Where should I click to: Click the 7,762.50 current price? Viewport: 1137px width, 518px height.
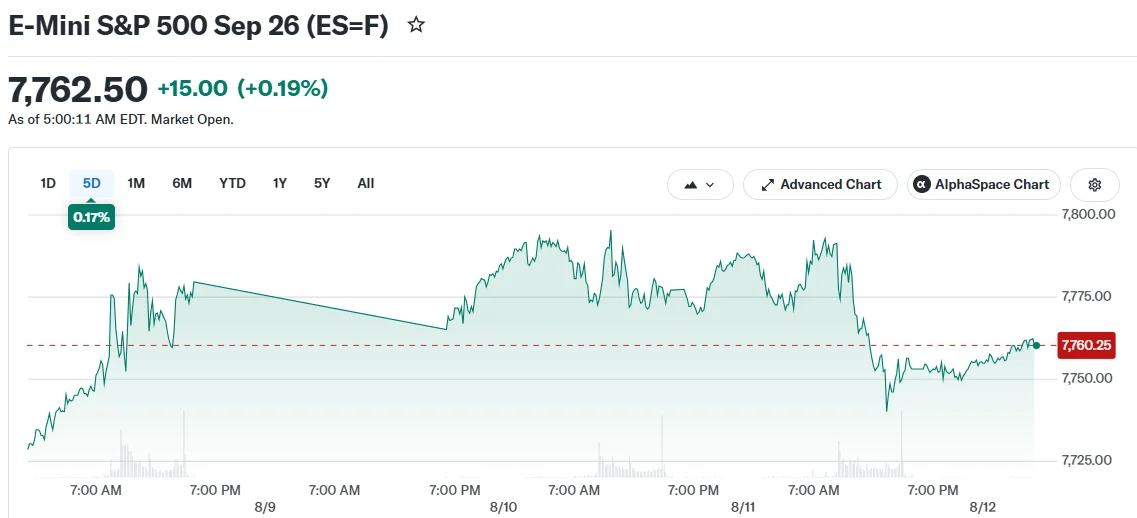point(78,89)
